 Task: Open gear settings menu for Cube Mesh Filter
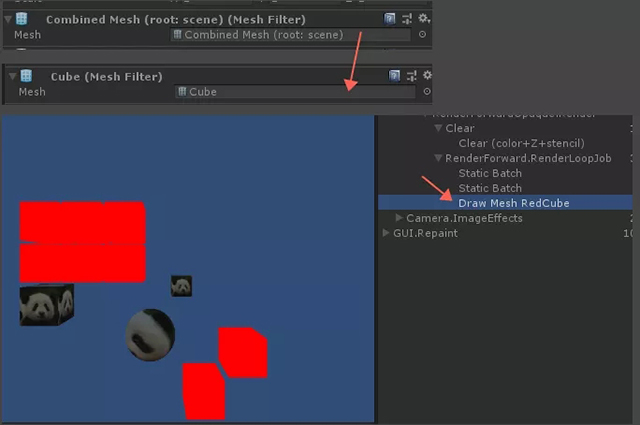(x=427, y=75)
